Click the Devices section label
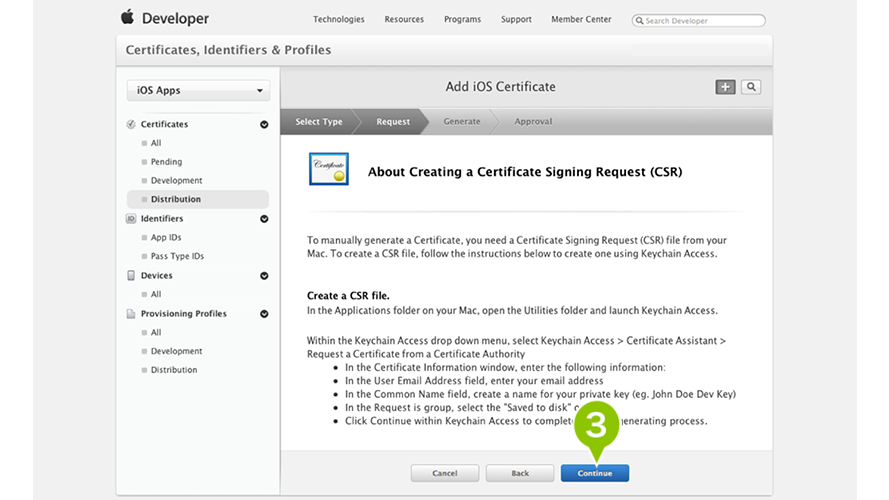 pos(156,276)
